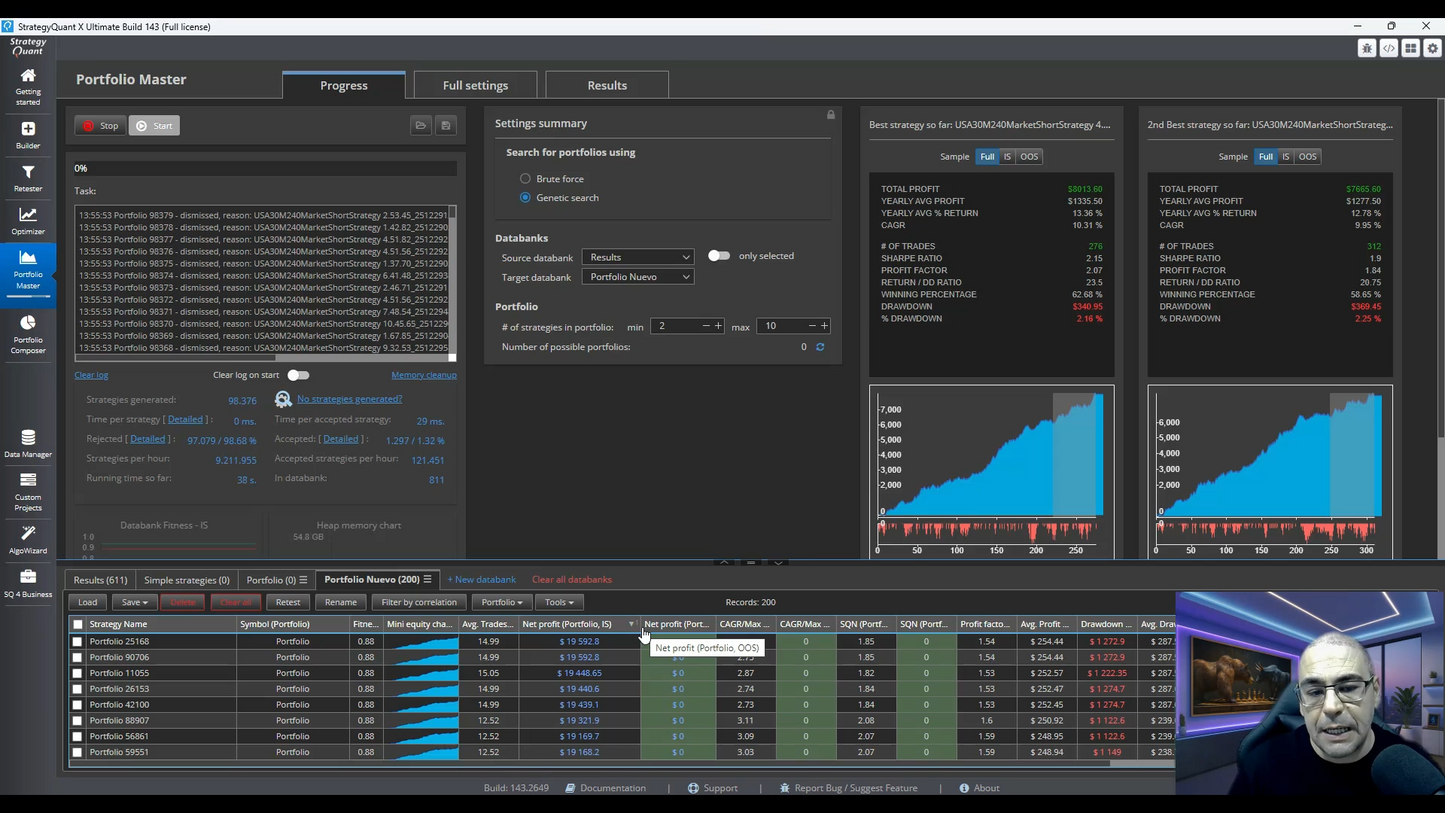Open the Portfolio (0) databank tab
Image resolution: width=1445 pixels, height=813 pixels.
(276, 580)
